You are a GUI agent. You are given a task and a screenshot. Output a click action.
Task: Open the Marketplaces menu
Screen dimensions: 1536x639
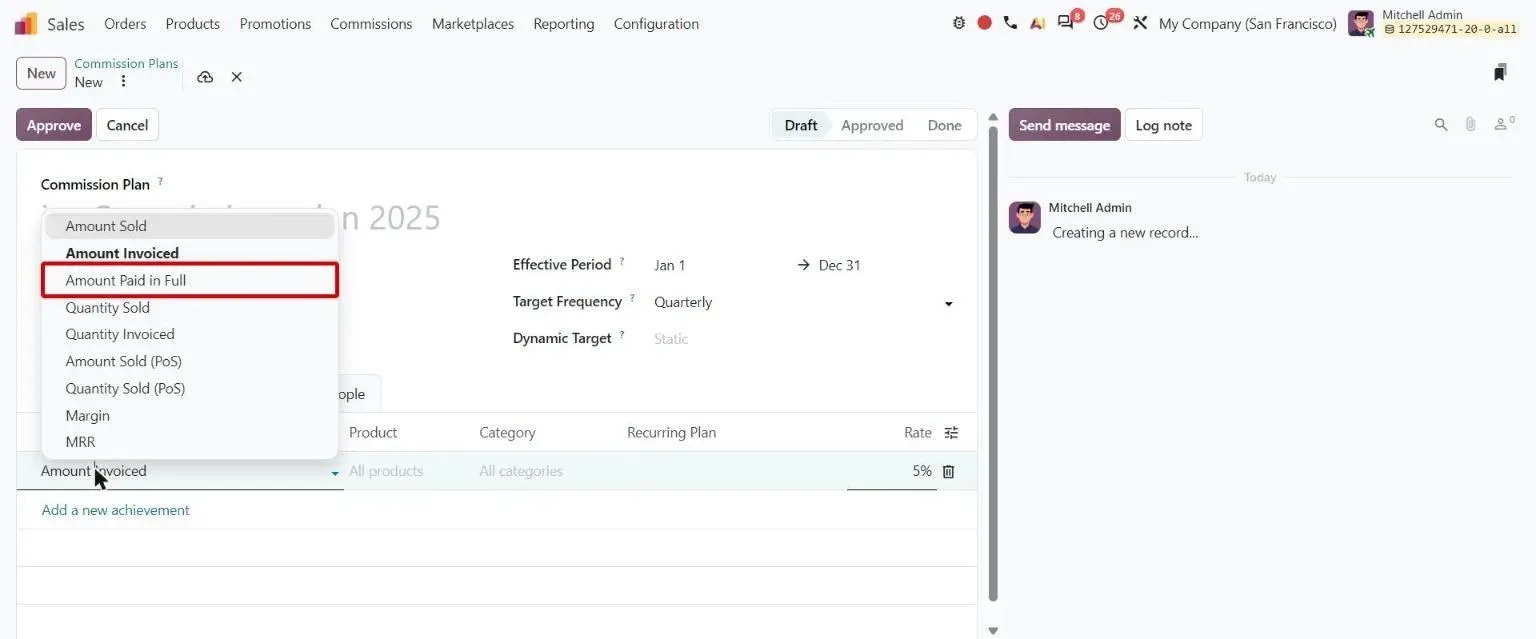pos(473,23)
